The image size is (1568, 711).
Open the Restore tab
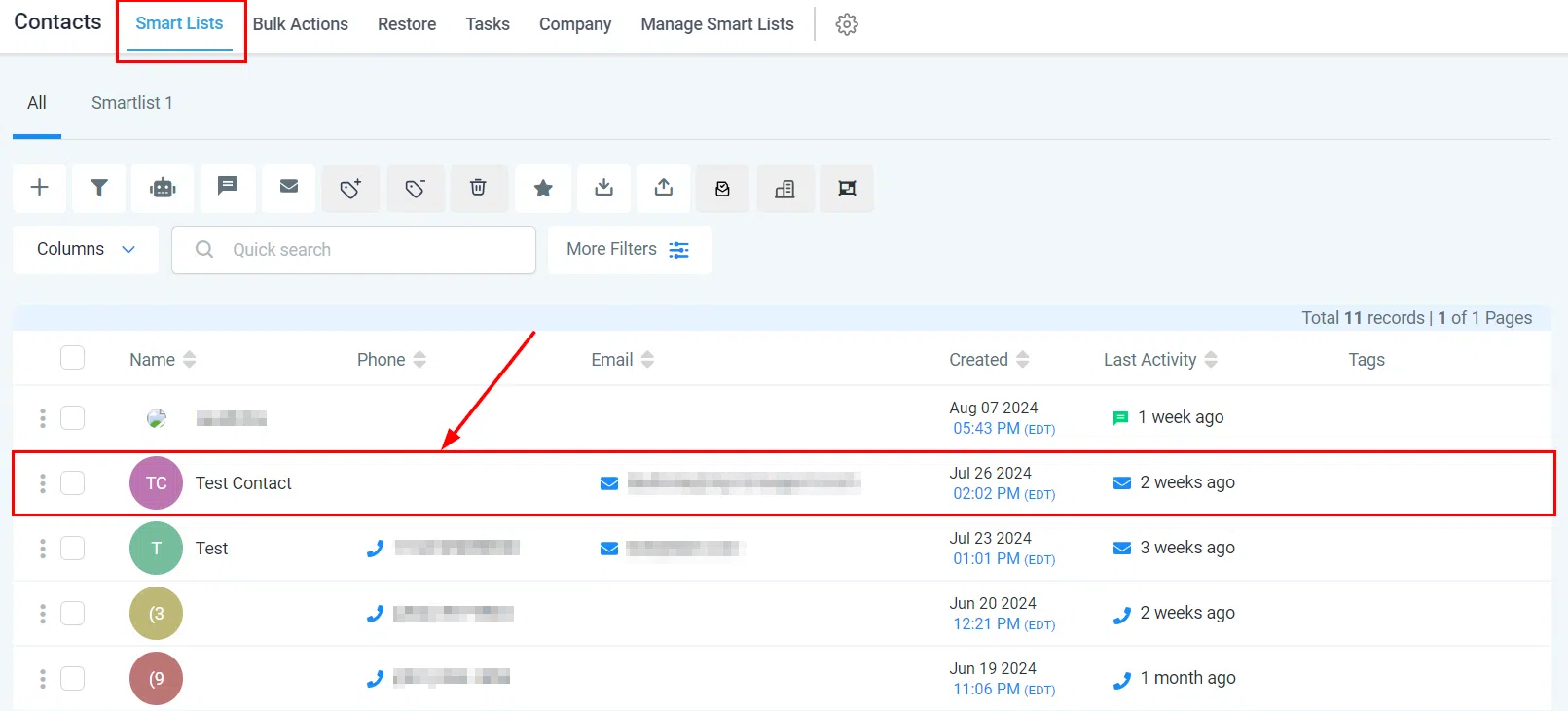tap(407, 24)
